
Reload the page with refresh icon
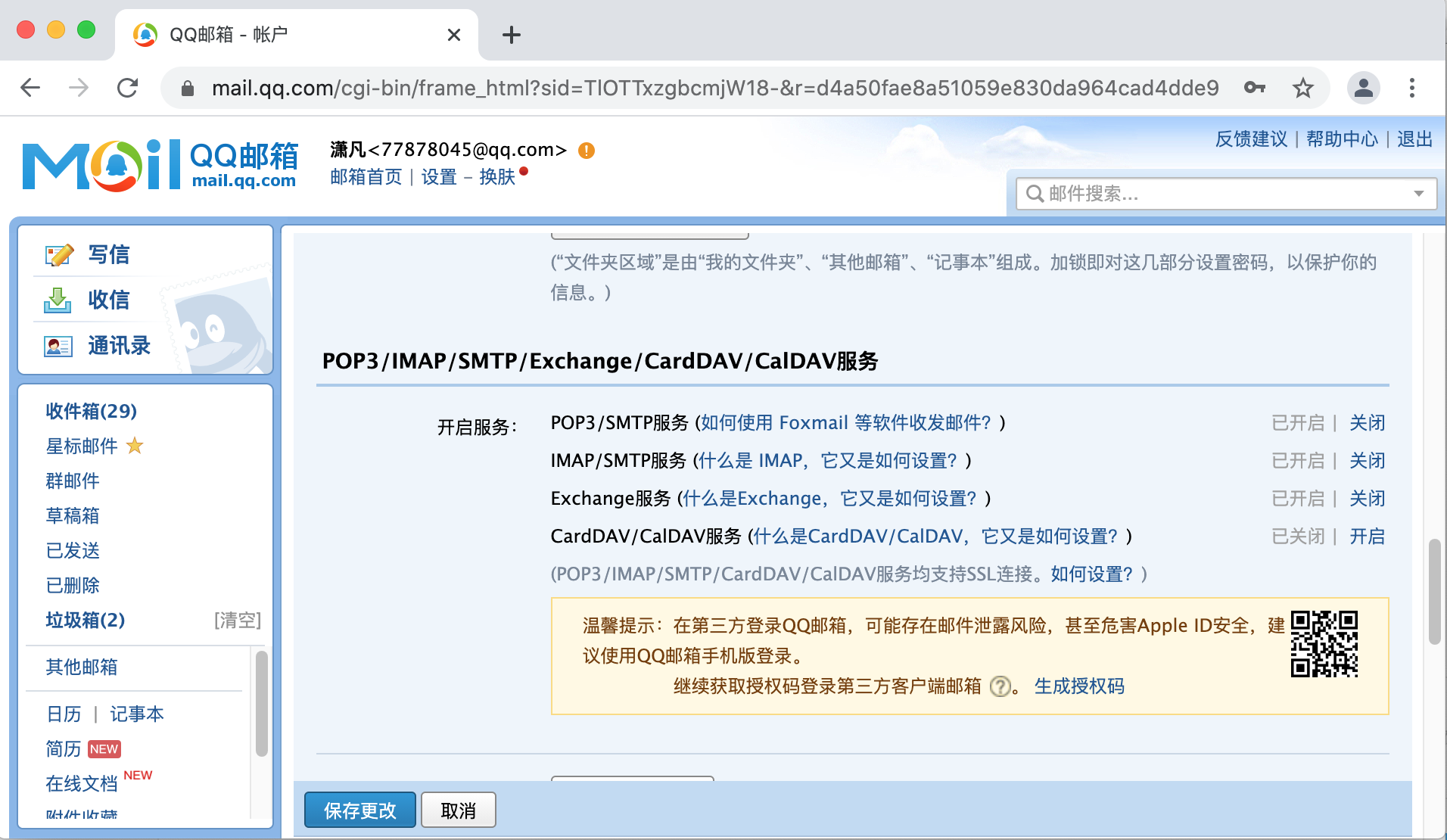coord(127,88)
